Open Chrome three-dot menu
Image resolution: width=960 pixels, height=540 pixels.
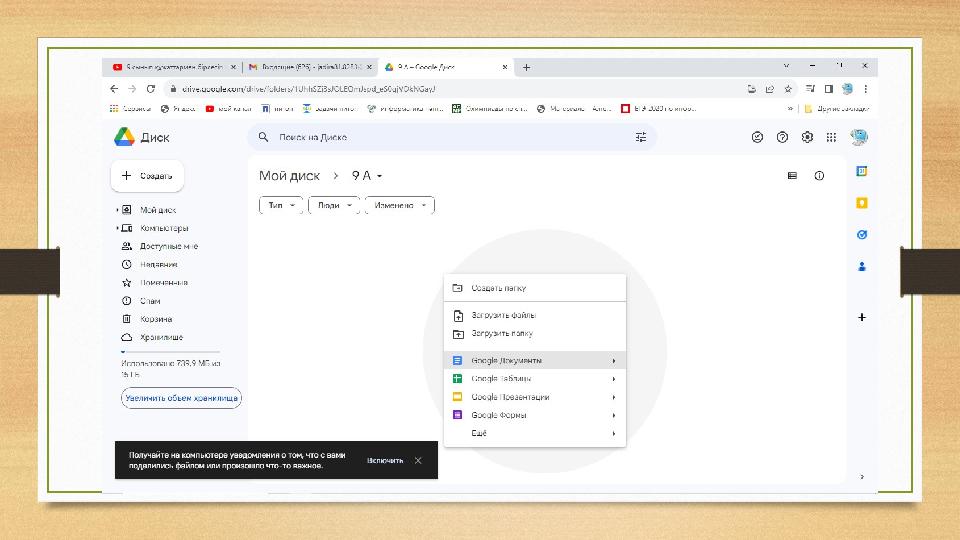[866, 89]
